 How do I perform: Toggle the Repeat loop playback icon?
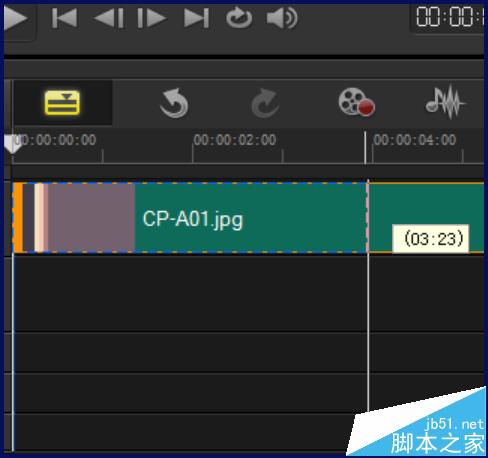coord(239,18)
